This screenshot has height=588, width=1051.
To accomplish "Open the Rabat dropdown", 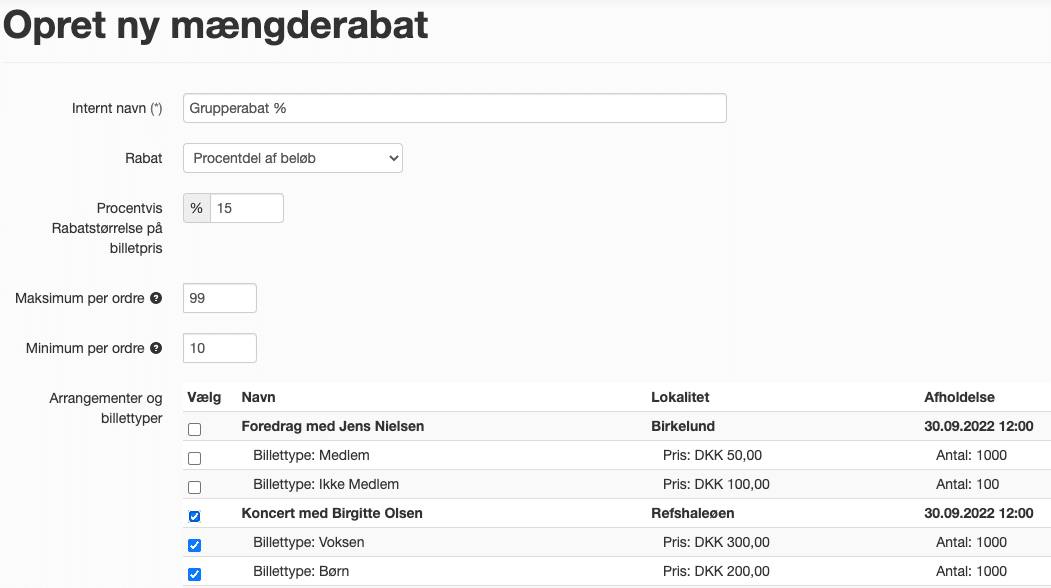I will [293, 158].
